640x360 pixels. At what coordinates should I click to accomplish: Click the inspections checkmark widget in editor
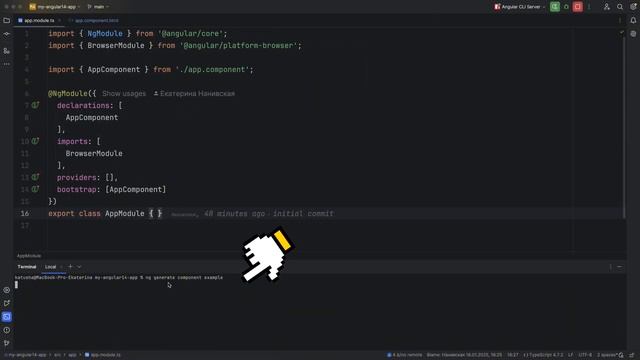pyautogui.click(x=621, y=32)
